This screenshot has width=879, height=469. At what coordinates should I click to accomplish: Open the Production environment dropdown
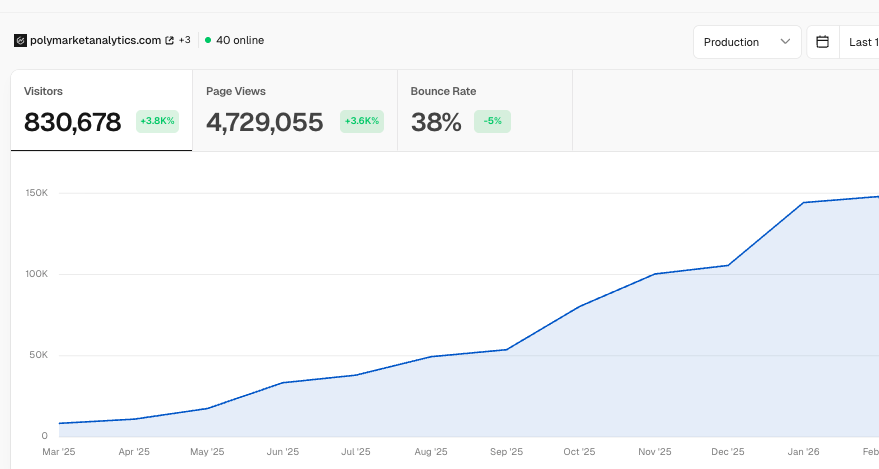point(747,42)
